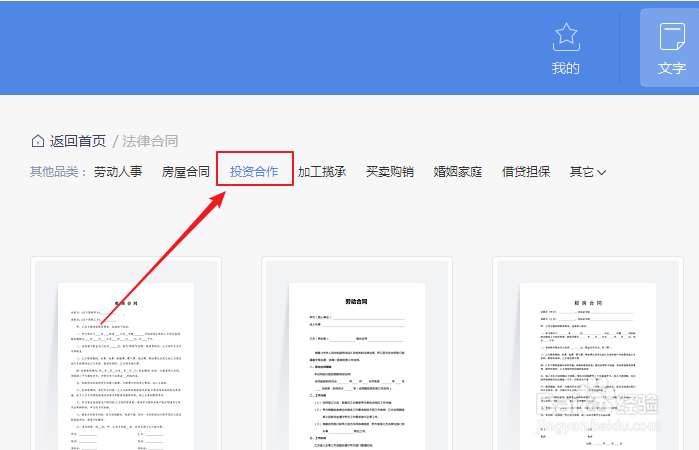Open the first contract template thumbnail
Image resolution: width=699 pixels, height=450 pixels.
pos(126,354)
